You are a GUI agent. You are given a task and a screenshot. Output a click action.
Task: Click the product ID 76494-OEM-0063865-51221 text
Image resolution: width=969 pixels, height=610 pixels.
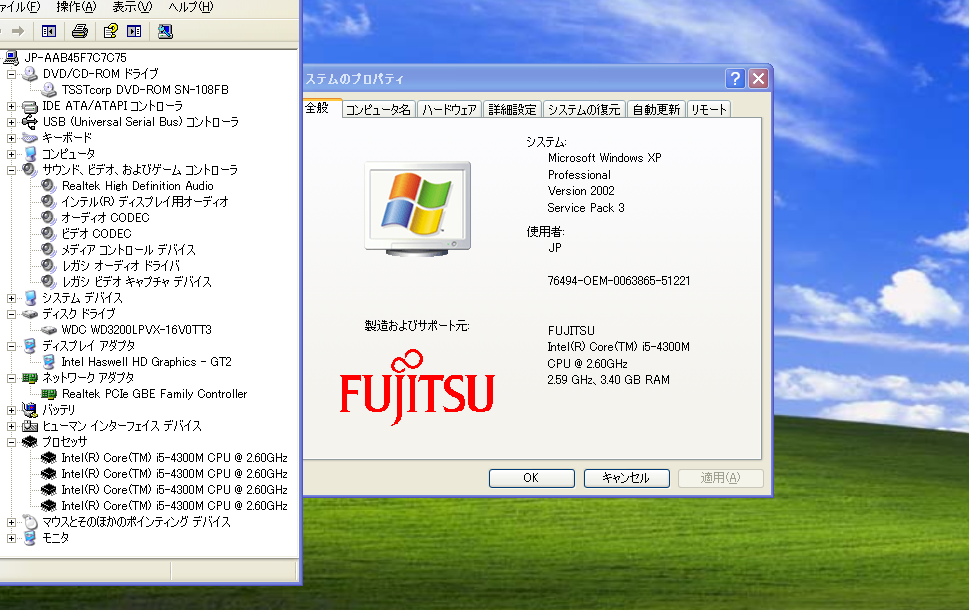click(x=619, y=281)
